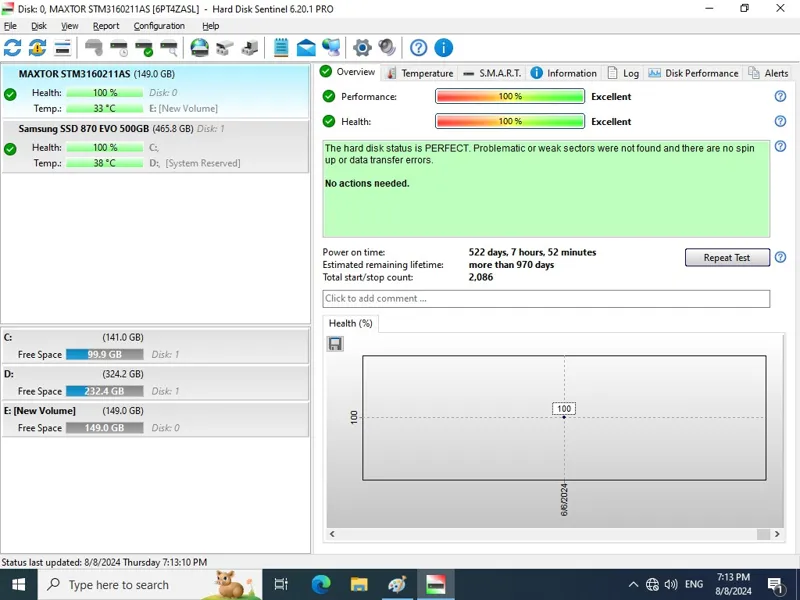
Task: Select the Overview tab
Action: tap(348, 72)
